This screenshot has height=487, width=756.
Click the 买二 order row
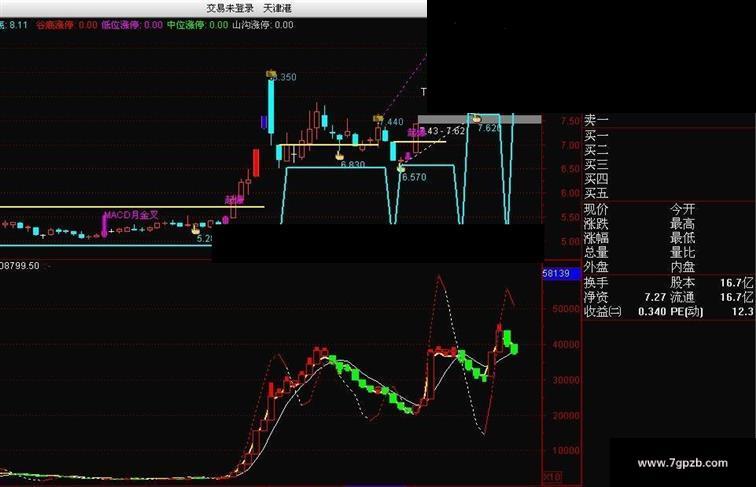[x=596, y=150]
